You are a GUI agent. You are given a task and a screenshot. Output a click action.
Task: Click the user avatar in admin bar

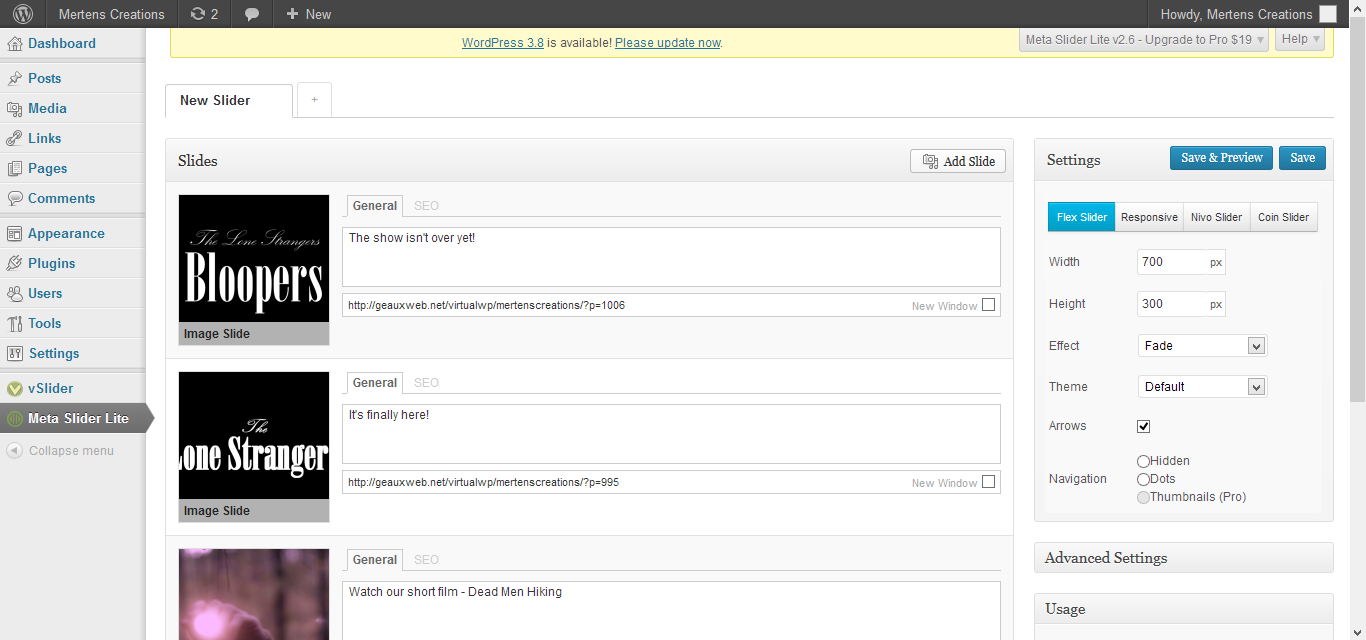(x=1328, y=14)
